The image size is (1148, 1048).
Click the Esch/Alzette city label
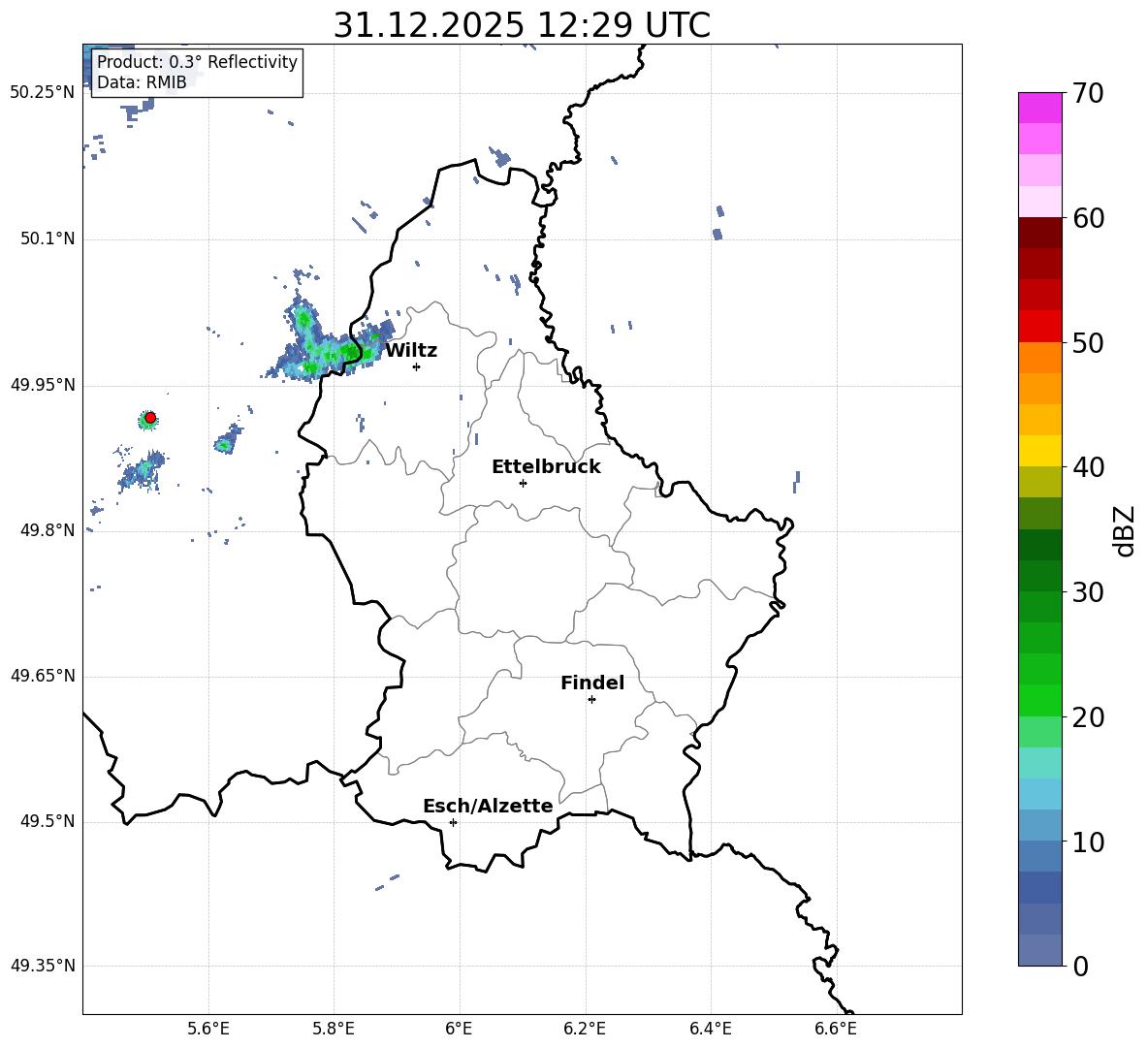[488, 806]
